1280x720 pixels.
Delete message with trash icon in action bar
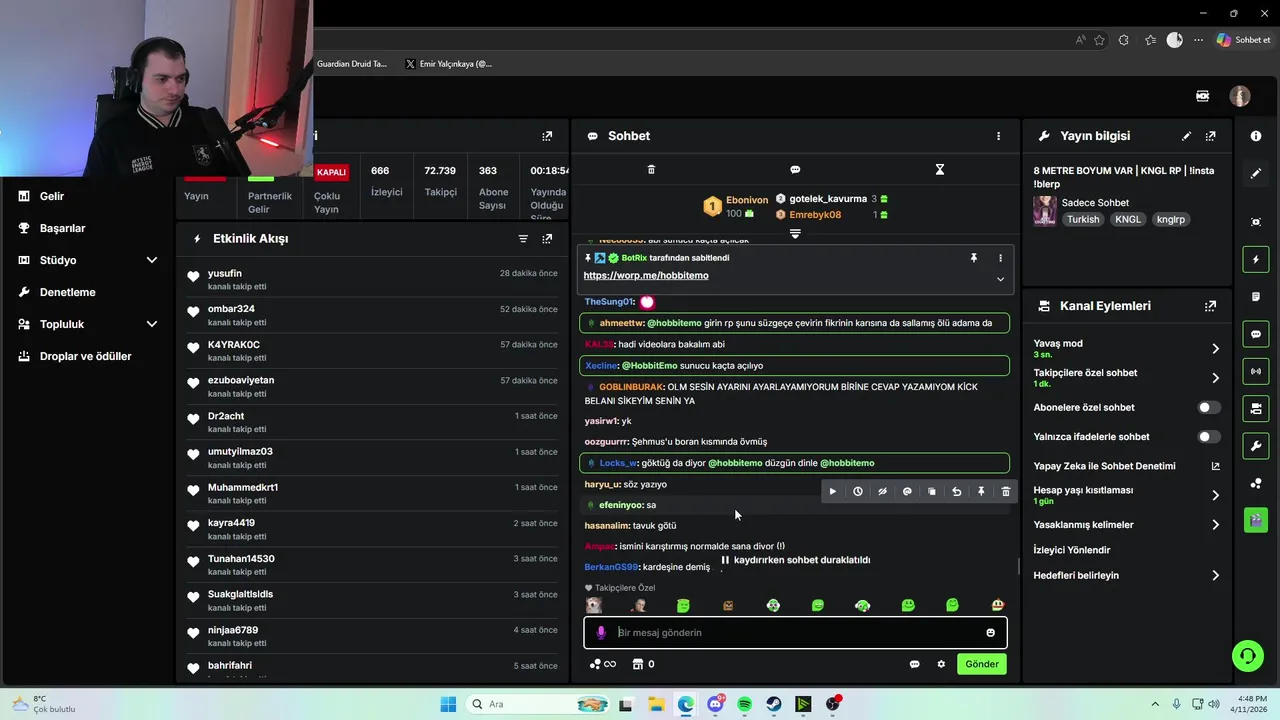[1006, 491]
